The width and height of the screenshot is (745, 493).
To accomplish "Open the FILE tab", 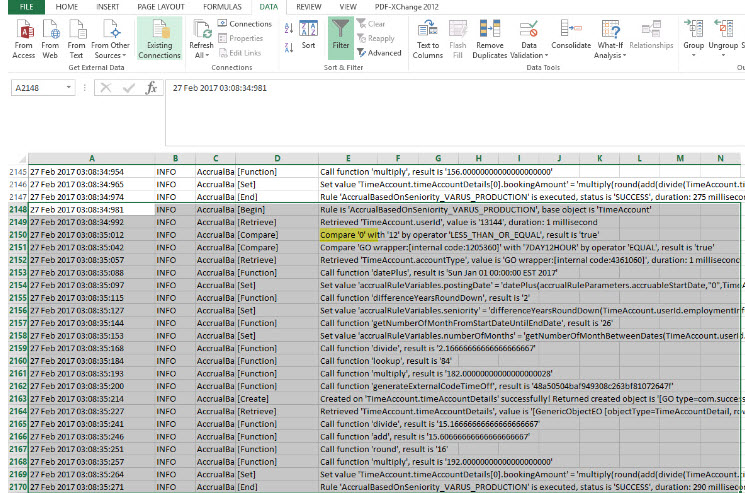I will [27, 7].
